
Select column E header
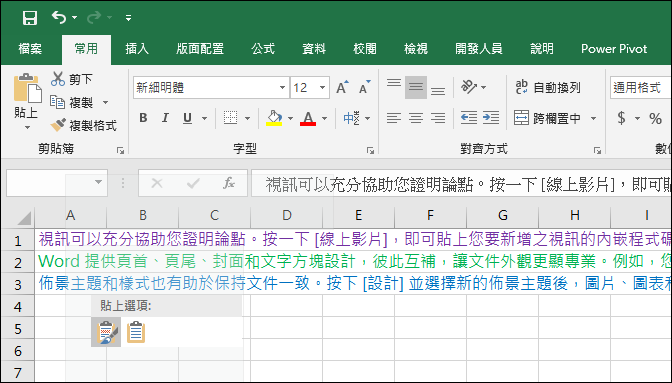click(x=358, y=215)
